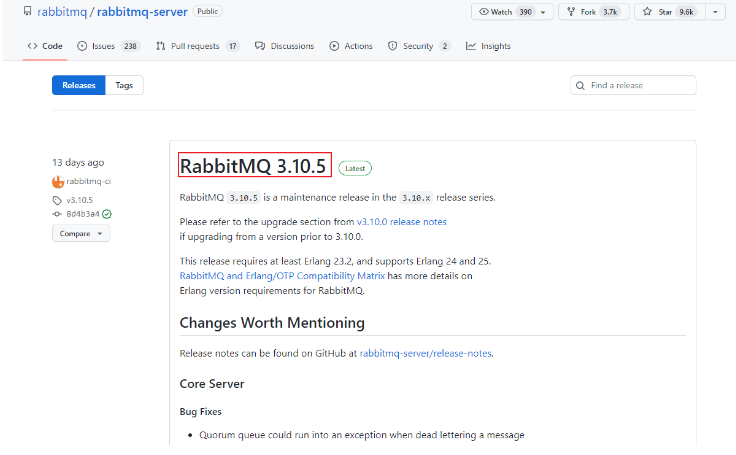
Task: Open the Actions tab
Action: (x=351, y=46)
